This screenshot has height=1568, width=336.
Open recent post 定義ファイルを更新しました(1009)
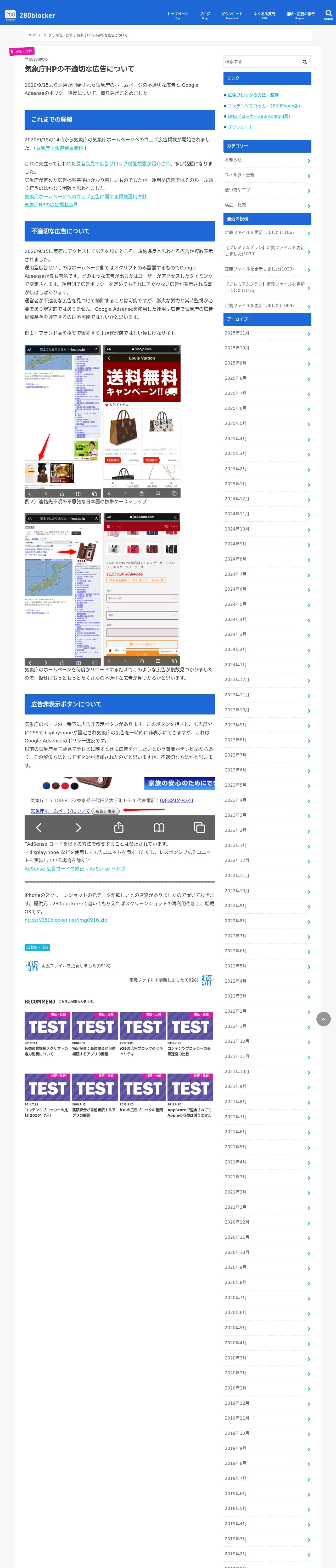pyautogui.click(x=267, y=305)
